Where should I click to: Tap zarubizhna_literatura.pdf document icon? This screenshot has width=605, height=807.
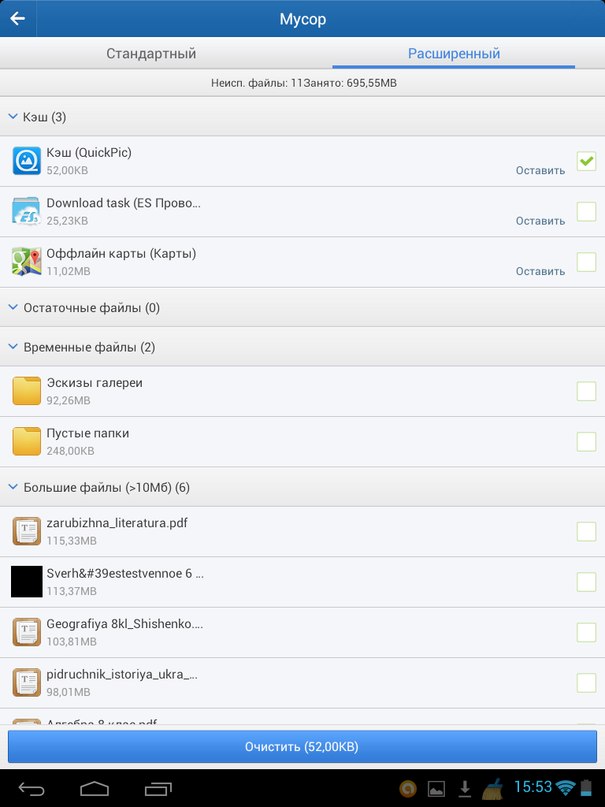[26, 531]
